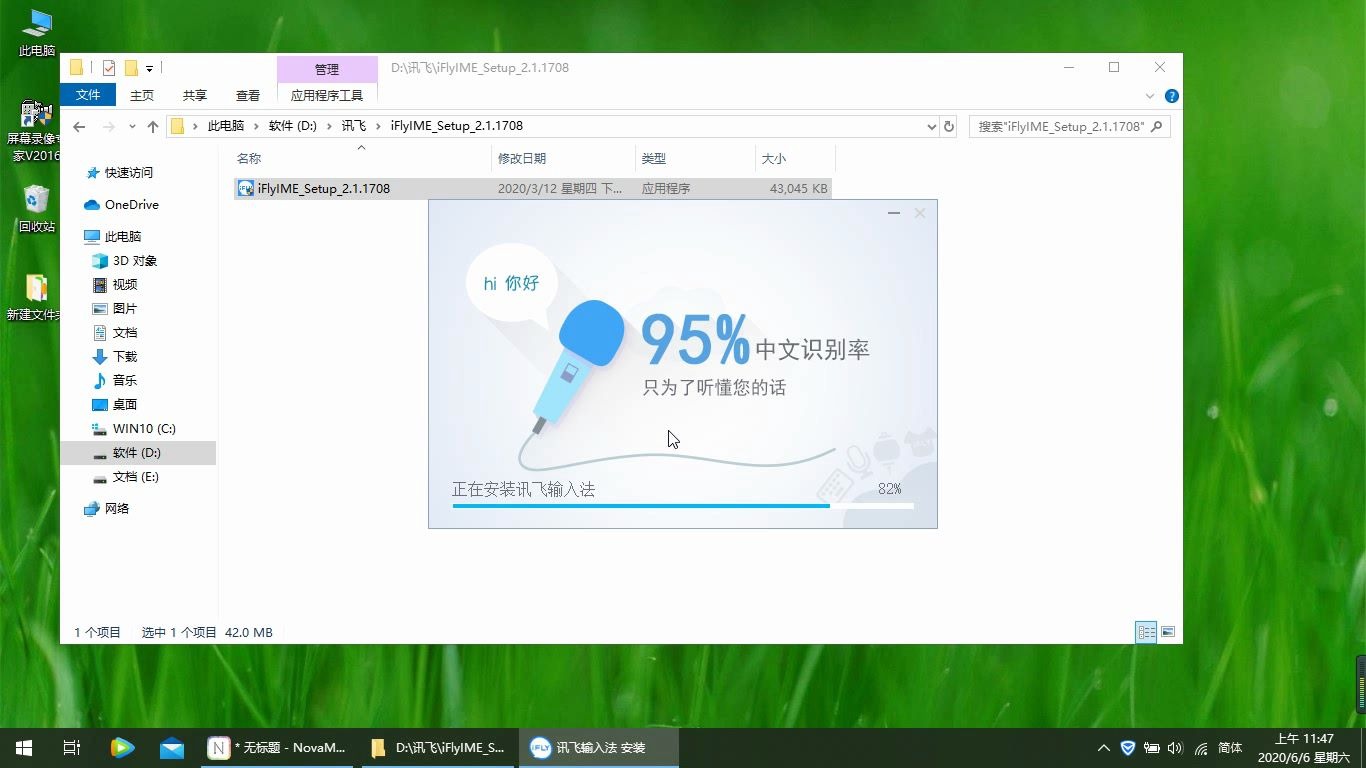Image resolution: width=1366 pixels, height=768 pixels.
Task: Click the New Folder quick access icon
Action: point(131,68)
